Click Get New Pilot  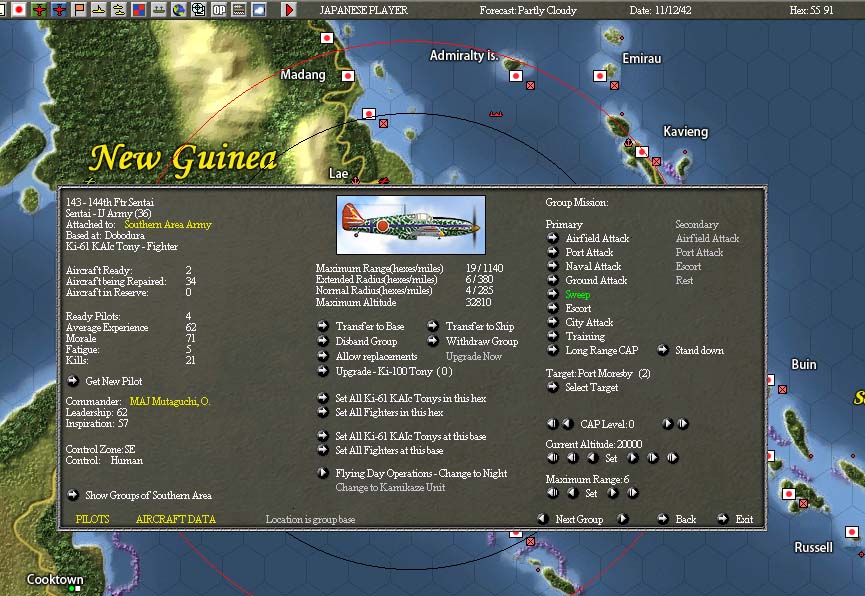[114, 381]
